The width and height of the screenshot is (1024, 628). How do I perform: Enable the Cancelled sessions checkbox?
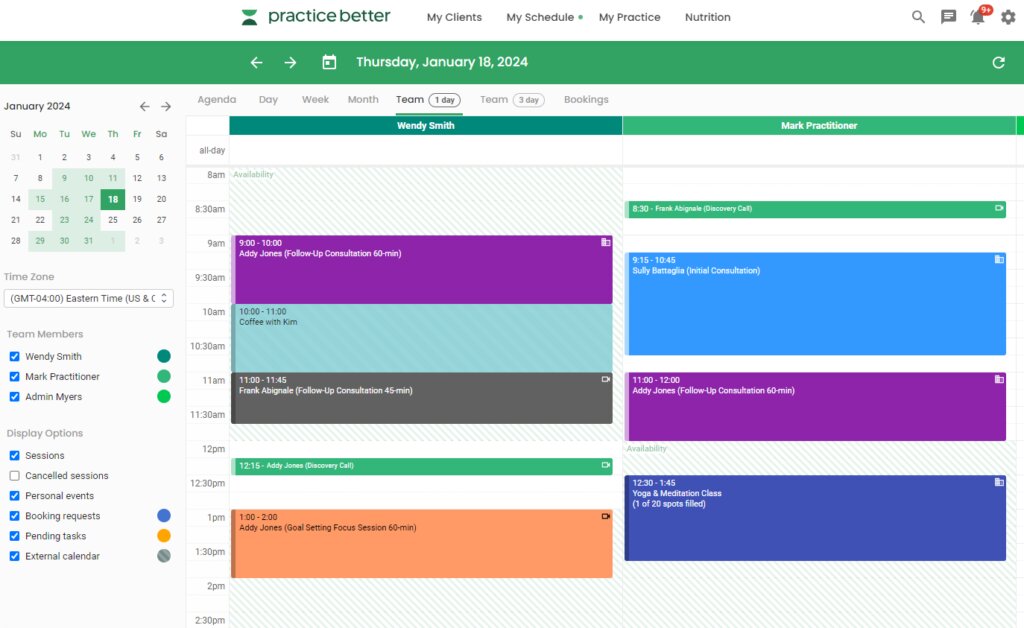tap(14, 476)
